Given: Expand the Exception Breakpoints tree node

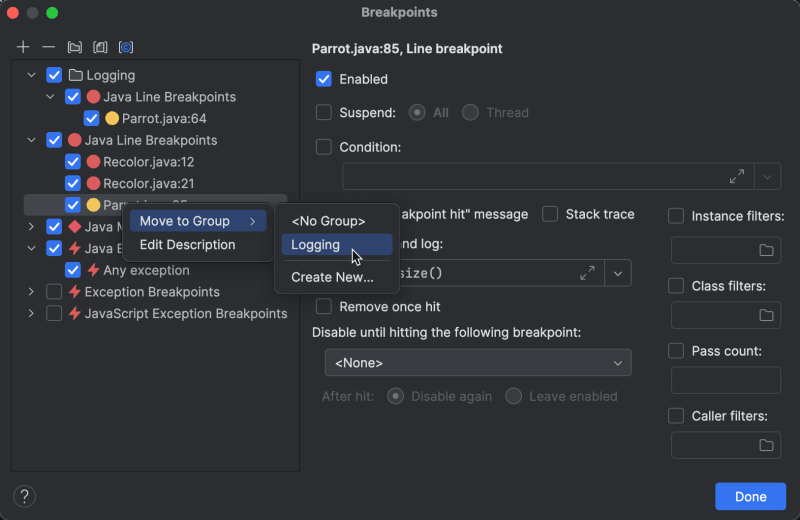Looking at the screenshot, I should [x=32, y=292].
